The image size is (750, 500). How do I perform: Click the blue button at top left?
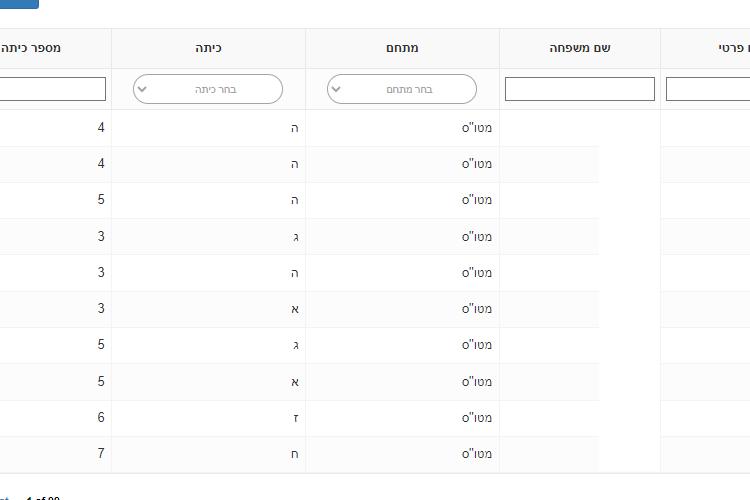[19, 4]
